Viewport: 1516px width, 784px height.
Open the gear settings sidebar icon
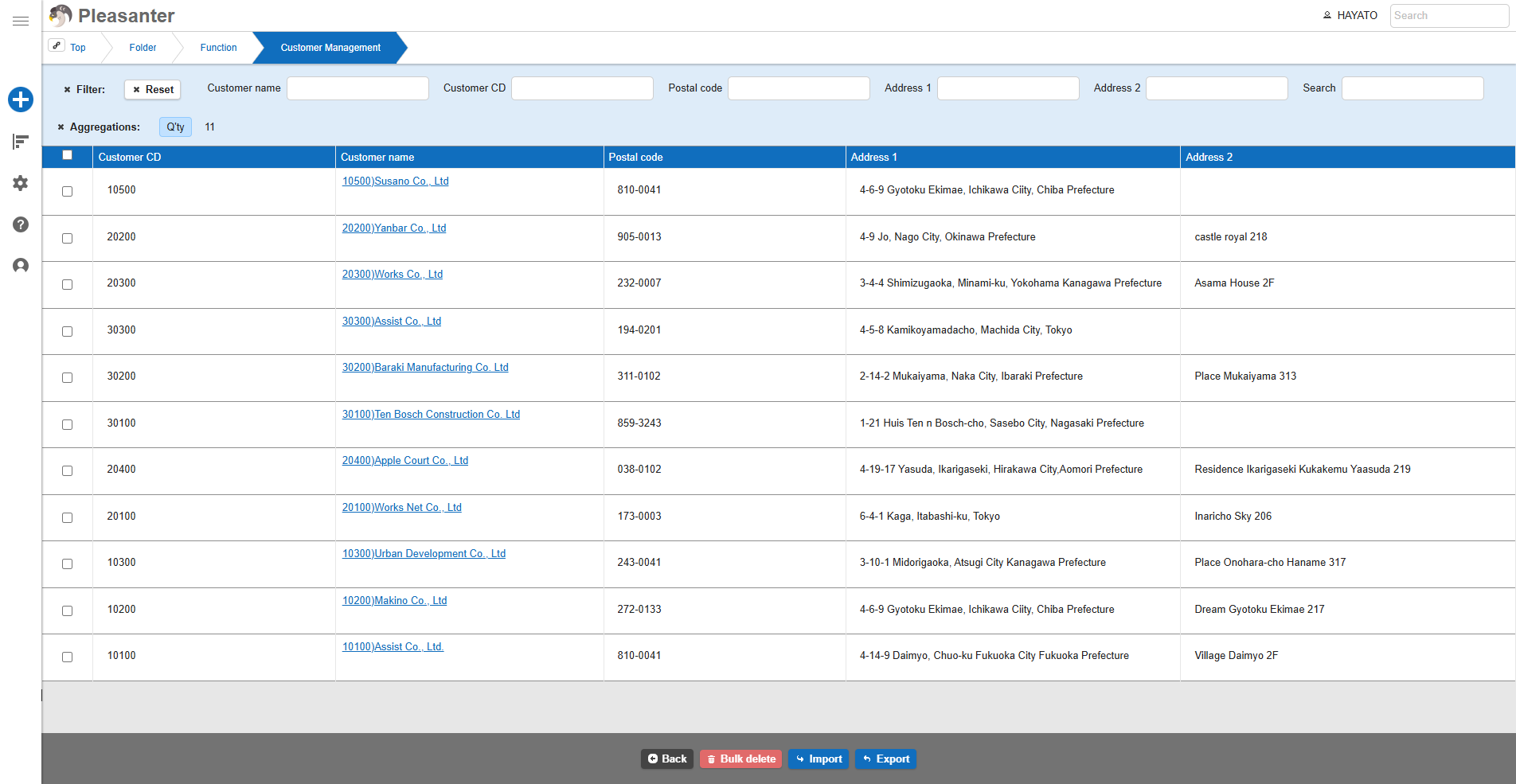pyautogui.click(x=21, y=183)
